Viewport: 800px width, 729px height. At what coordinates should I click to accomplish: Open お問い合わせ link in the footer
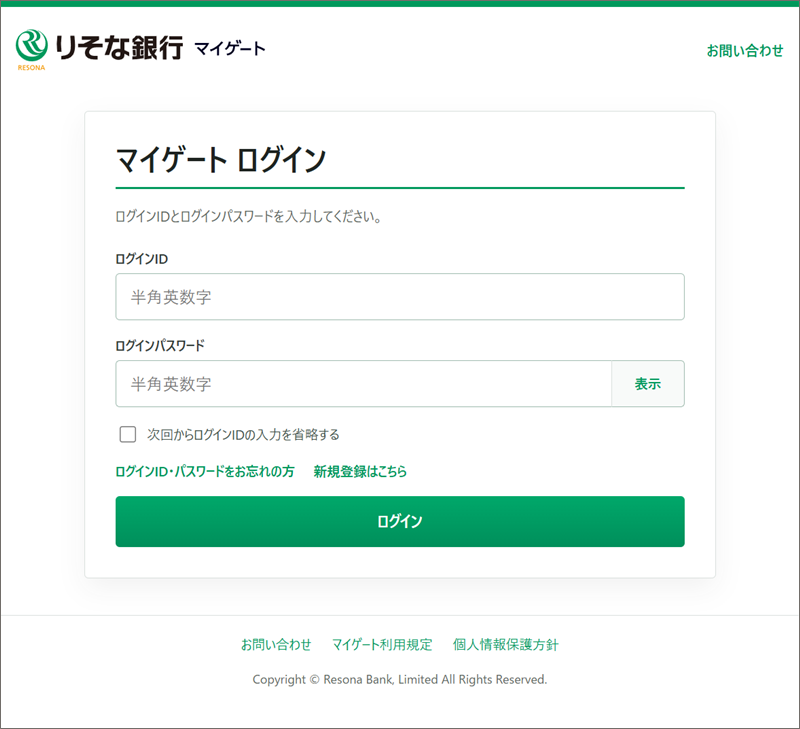click(276, 644)
